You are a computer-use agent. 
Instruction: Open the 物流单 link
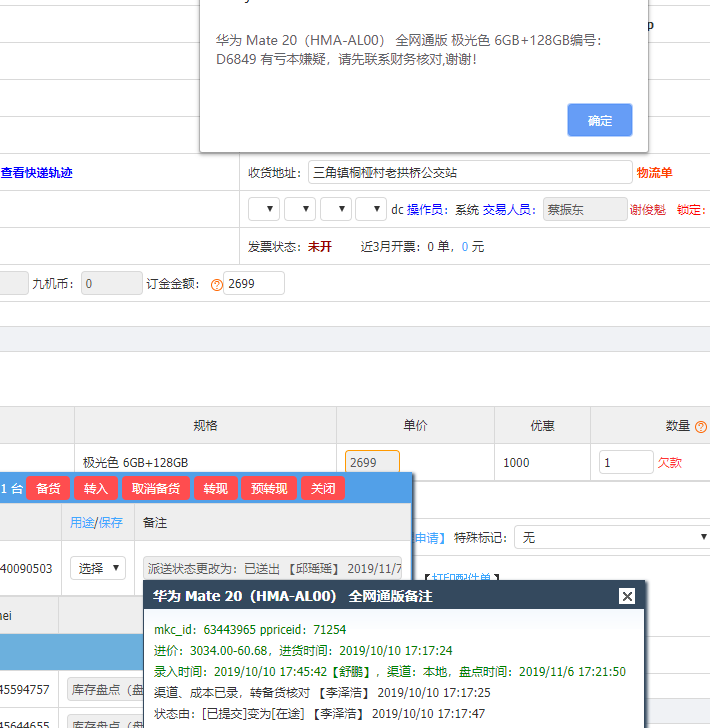click(x=654, y=173)
